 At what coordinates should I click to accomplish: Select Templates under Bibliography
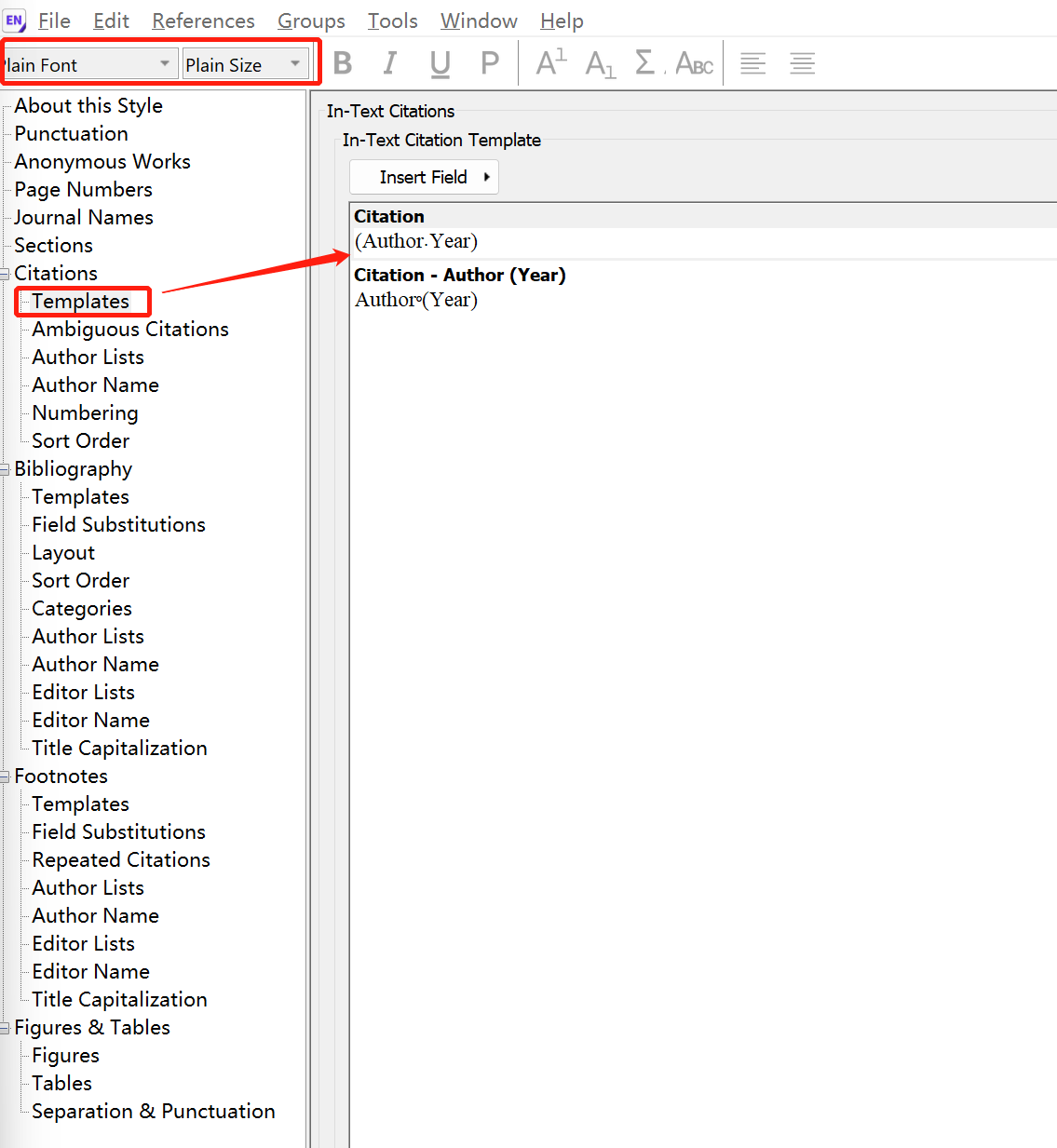[80, 497]
